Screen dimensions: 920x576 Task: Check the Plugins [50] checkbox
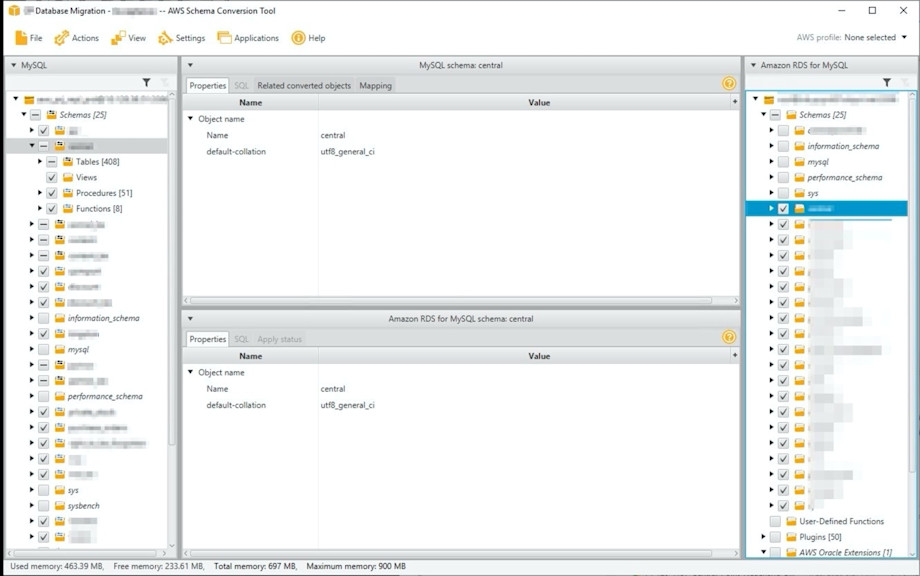775,537
